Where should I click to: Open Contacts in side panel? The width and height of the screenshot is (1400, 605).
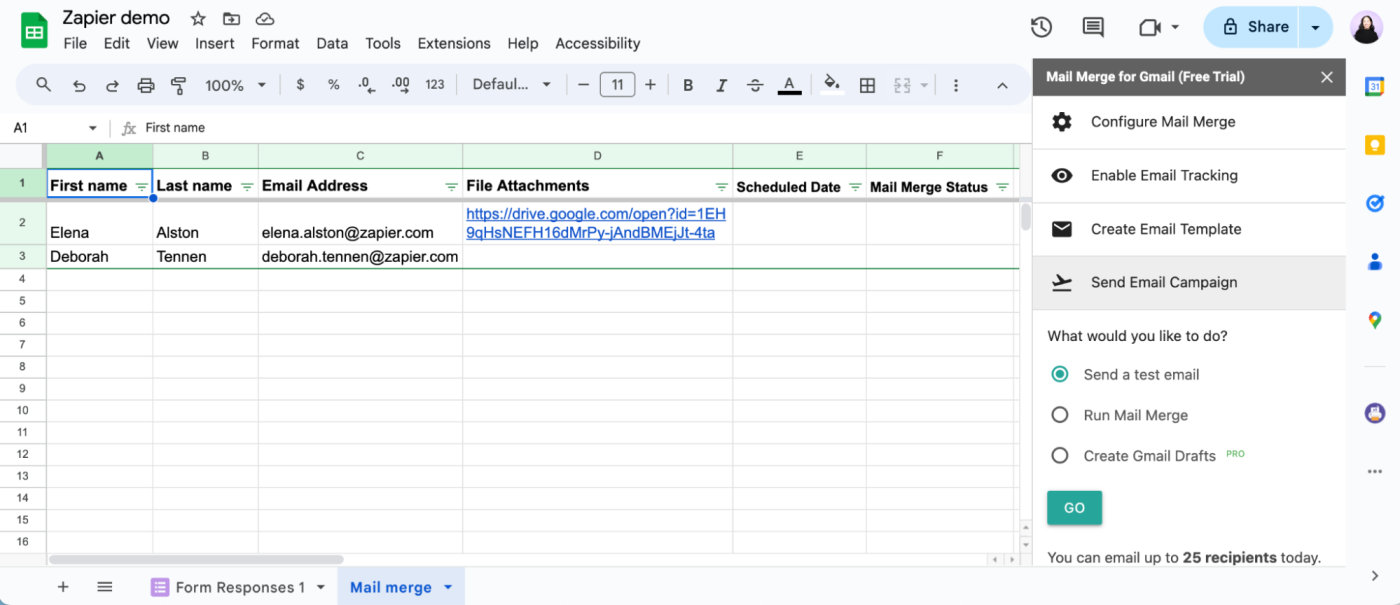(1374, 261)
